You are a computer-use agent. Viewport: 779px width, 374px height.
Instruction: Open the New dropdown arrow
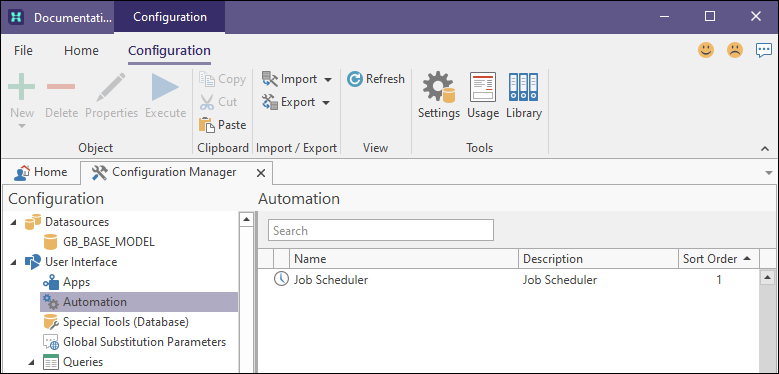(x=22, y=126)
